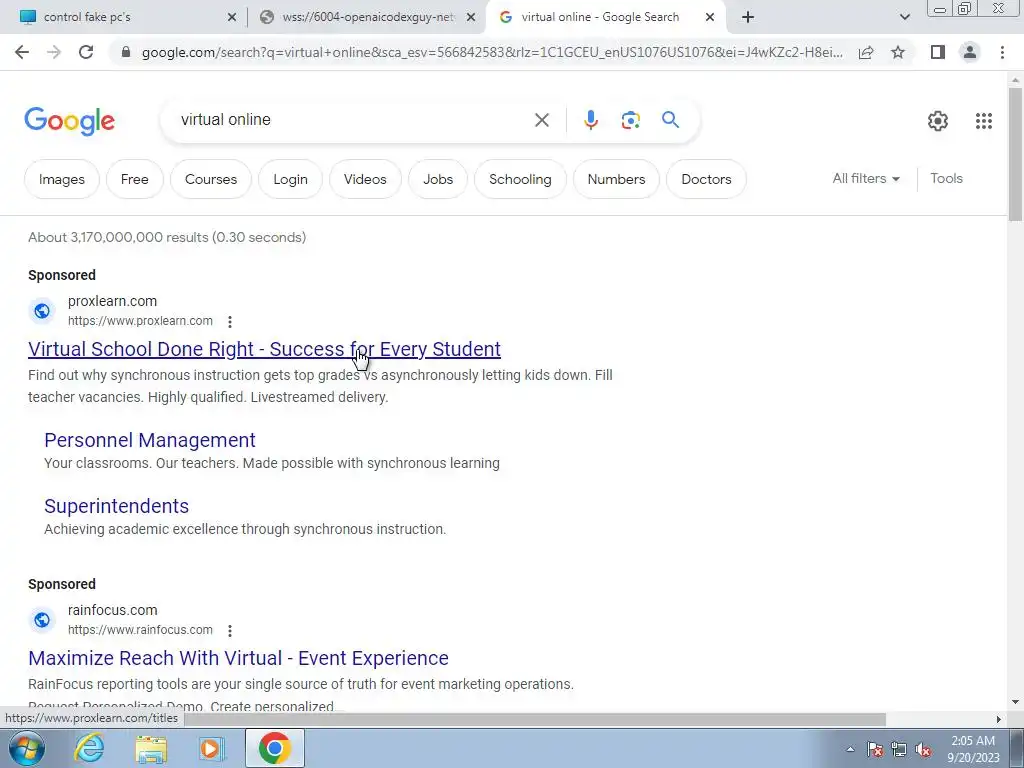Apply the Doctors filter chip
This screenshot has height=768, width=1024.
coord(706,179)
